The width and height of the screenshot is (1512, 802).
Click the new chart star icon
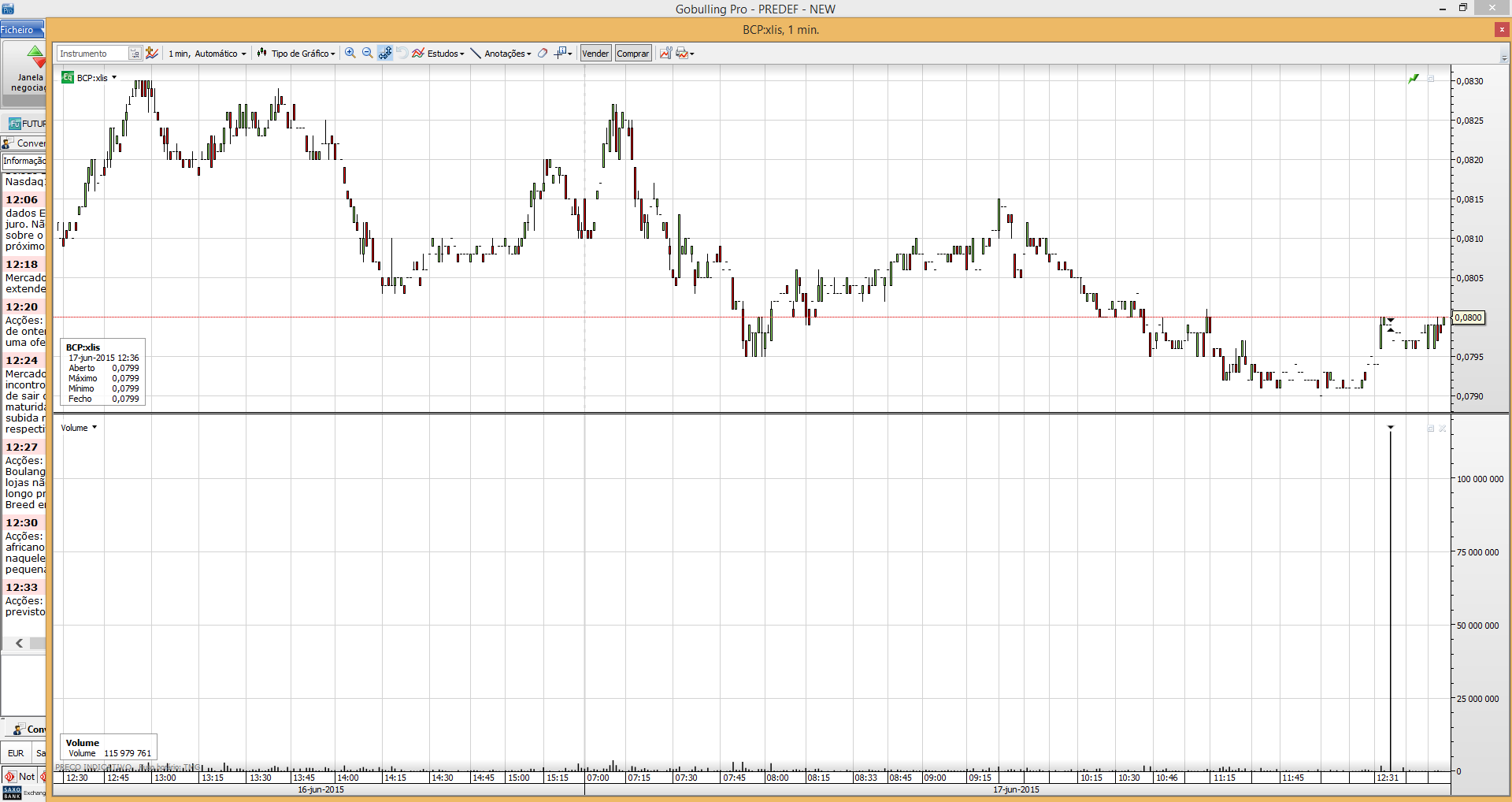point(152,53)
